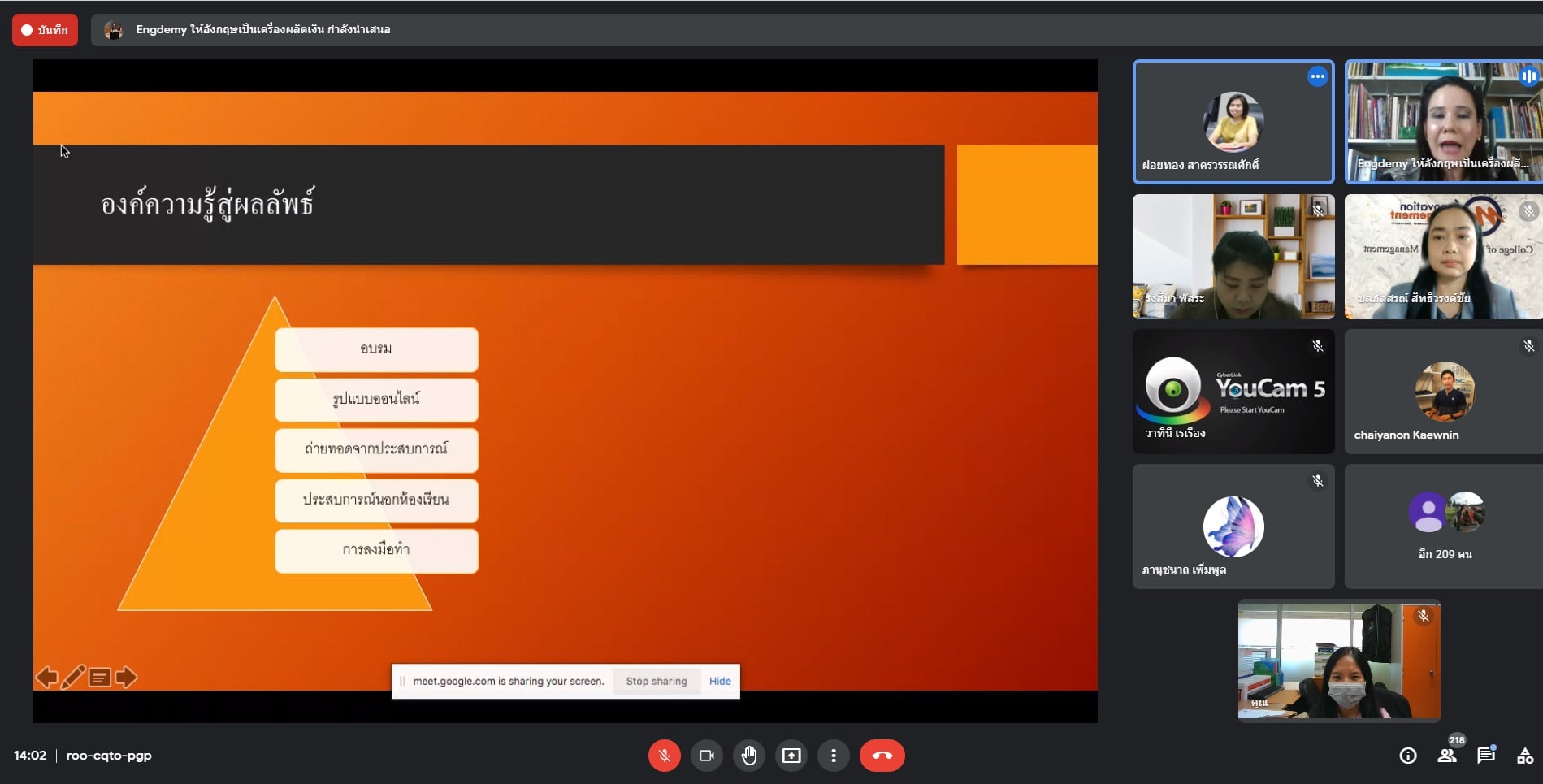
Task: Show the participants list of 218 people
Action: [1446, 756]
